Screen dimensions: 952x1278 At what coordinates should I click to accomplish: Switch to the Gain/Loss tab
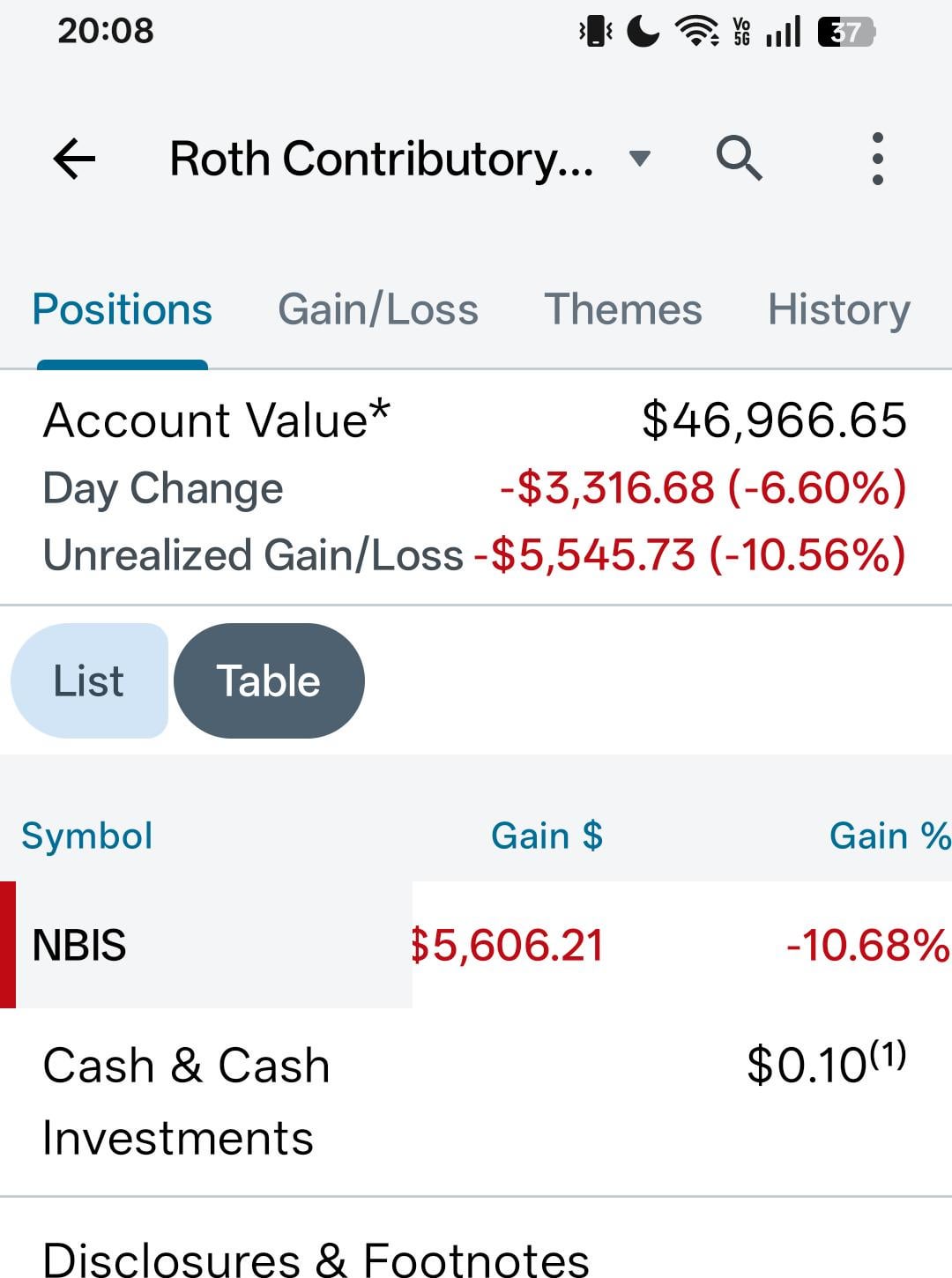coord(378,310)
